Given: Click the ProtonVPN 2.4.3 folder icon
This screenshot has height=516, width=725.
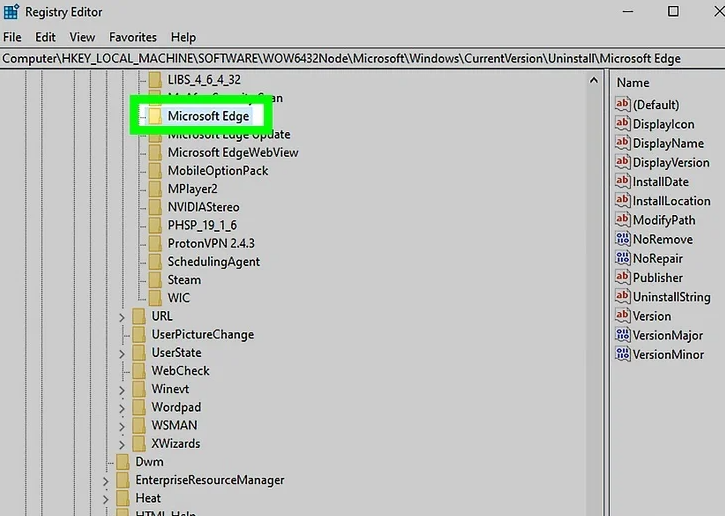Looking at the screenshot, I should (155, 243).
